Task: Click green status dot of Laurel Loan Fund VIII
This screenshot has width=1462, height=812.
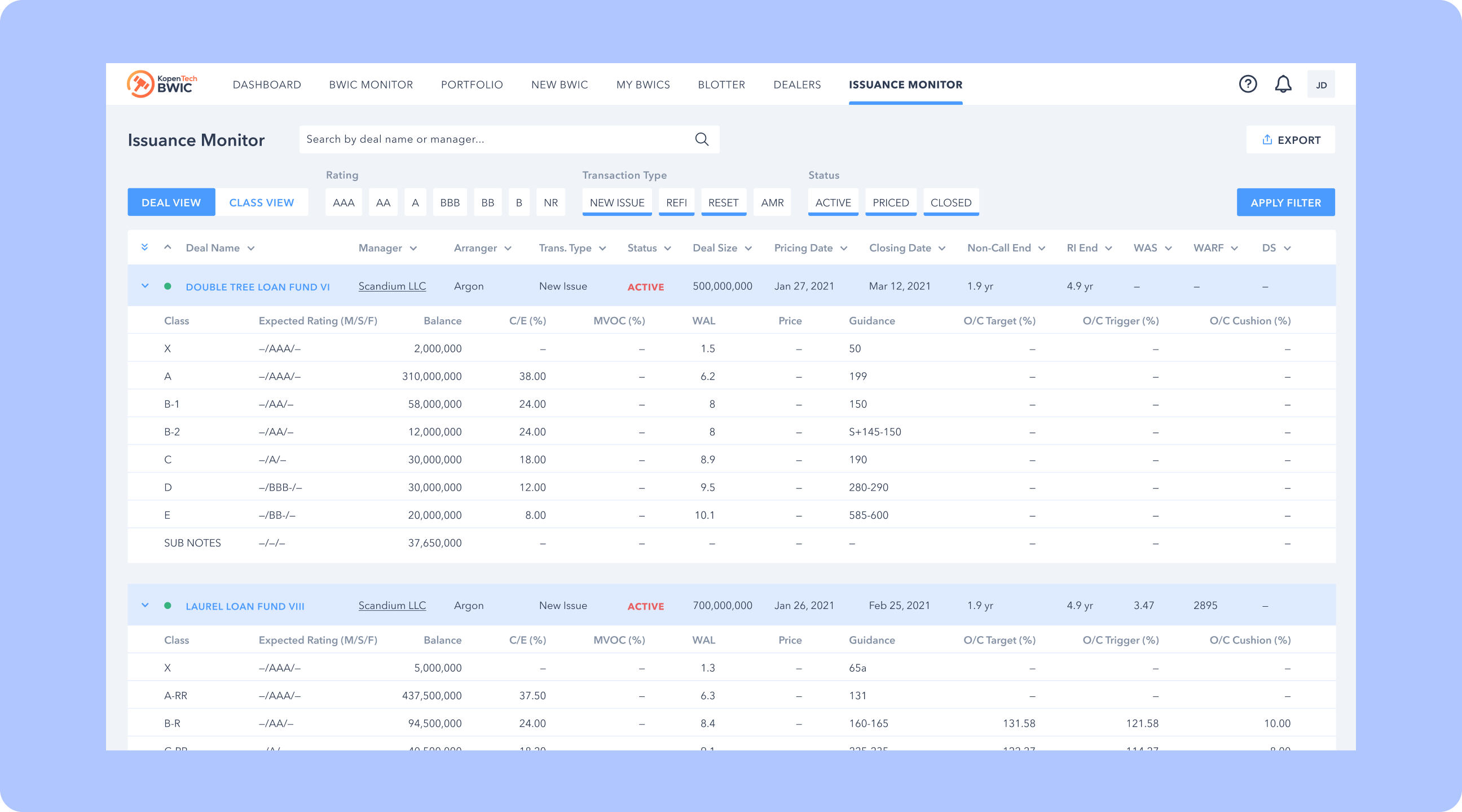Action: [x=168, y=606]
